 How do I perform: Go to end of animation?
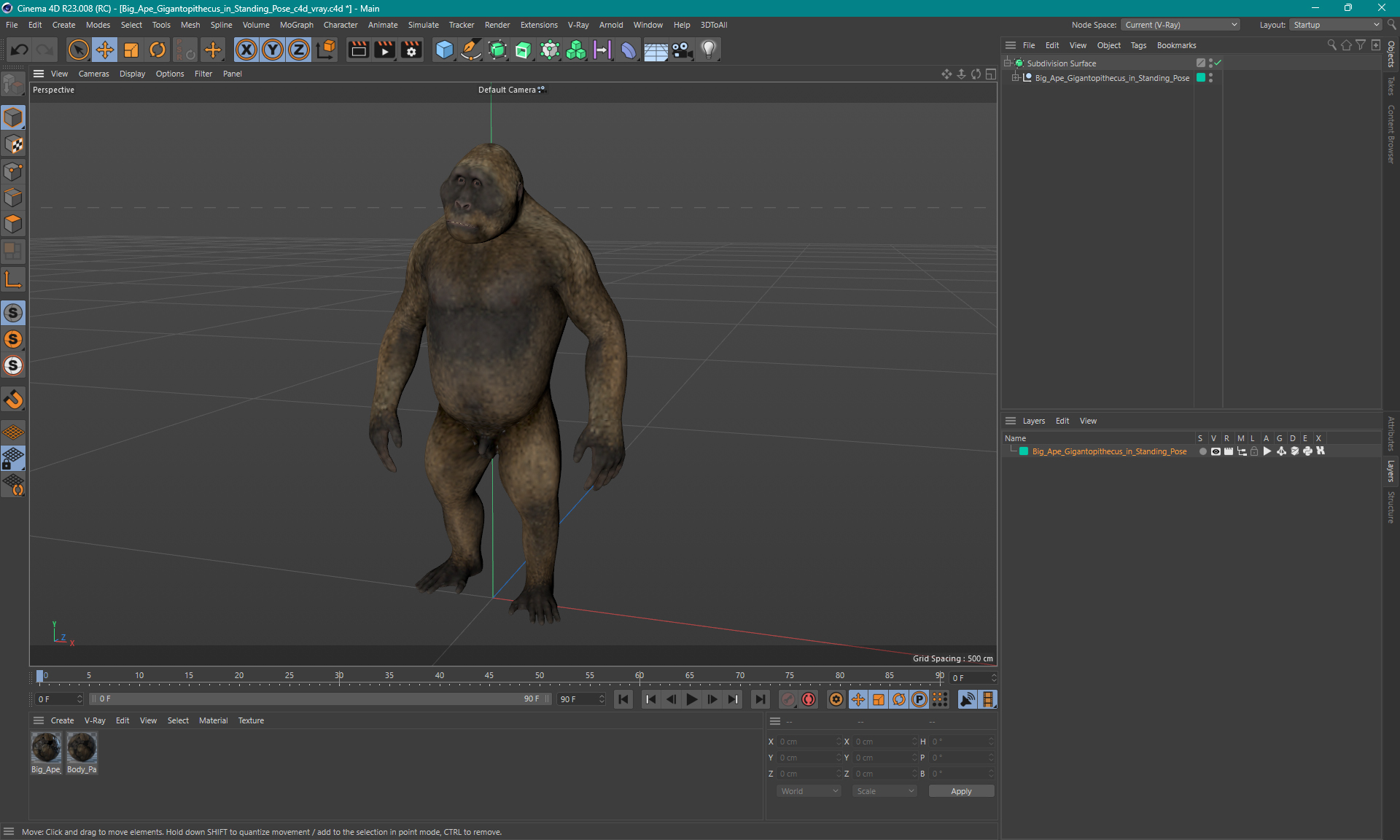pyautogui.click(x=760, y=699)
